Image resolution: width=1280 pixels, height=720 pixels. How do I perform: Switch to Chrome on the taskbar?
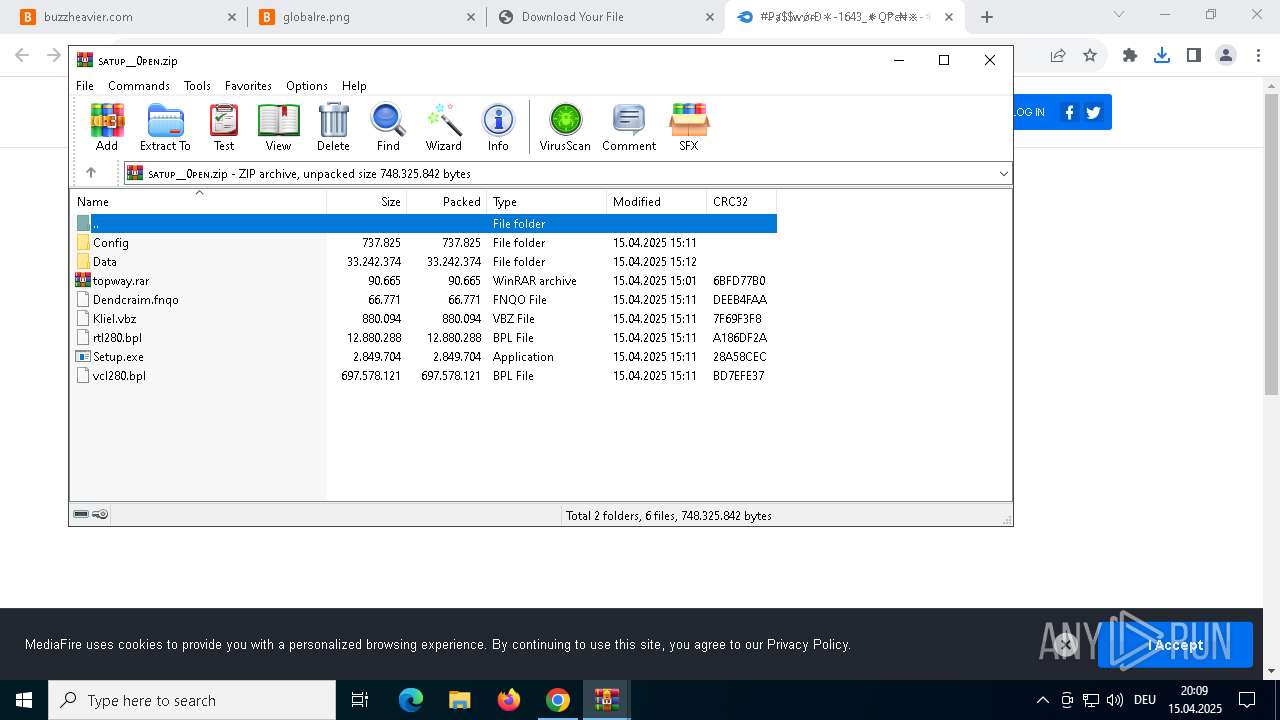click(x=558, y=700)
